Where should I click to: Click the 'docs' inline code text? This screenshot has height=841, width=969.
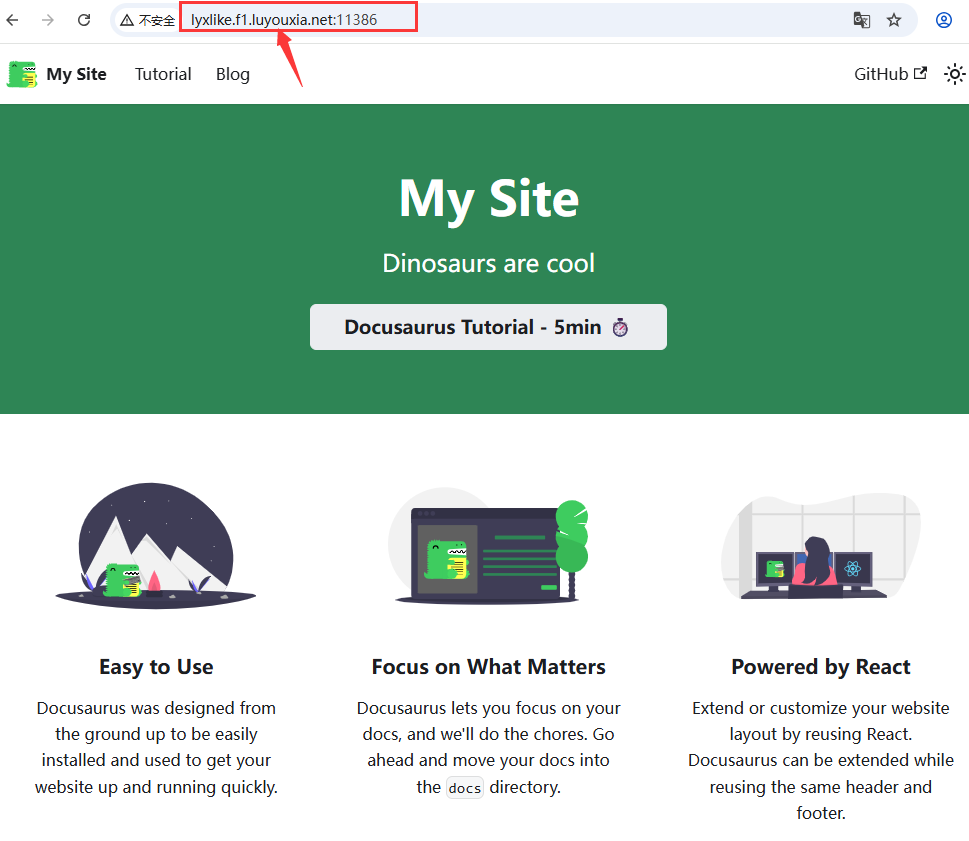click(465, 788)
